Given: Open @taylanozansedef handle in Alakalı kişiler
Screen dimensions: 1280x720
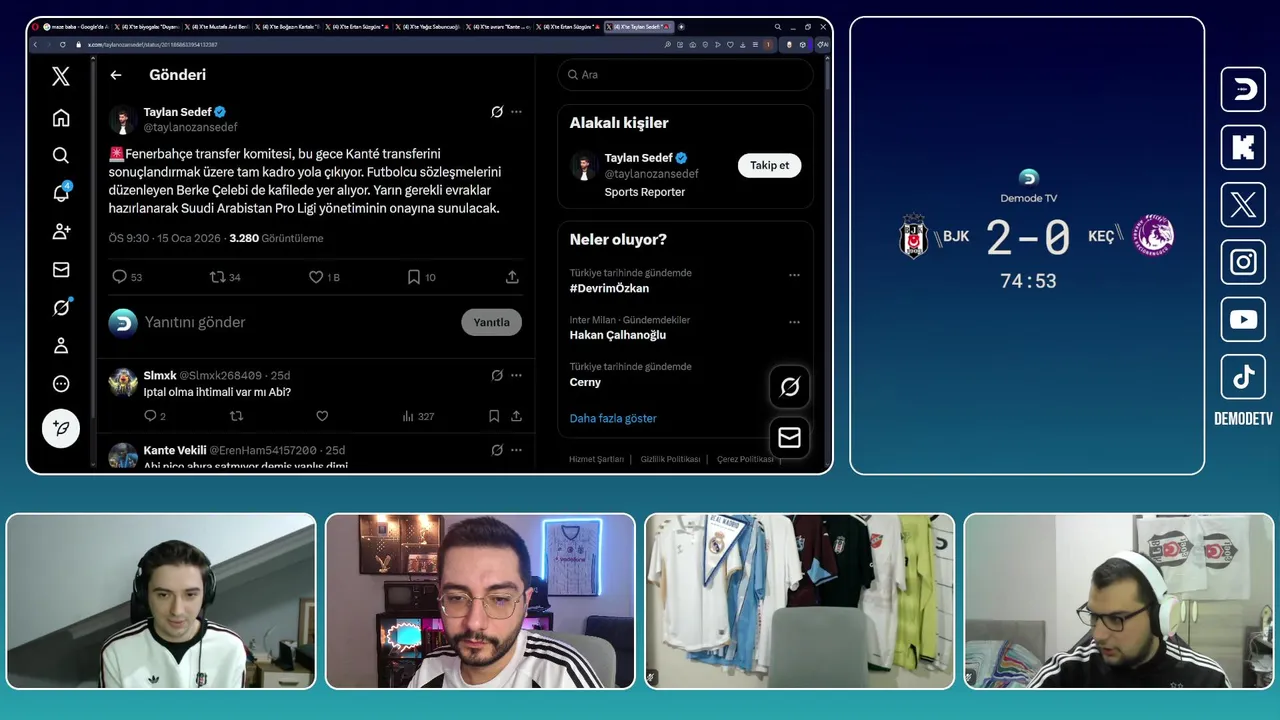Looking at the screenshot, I should coord(651,174).
